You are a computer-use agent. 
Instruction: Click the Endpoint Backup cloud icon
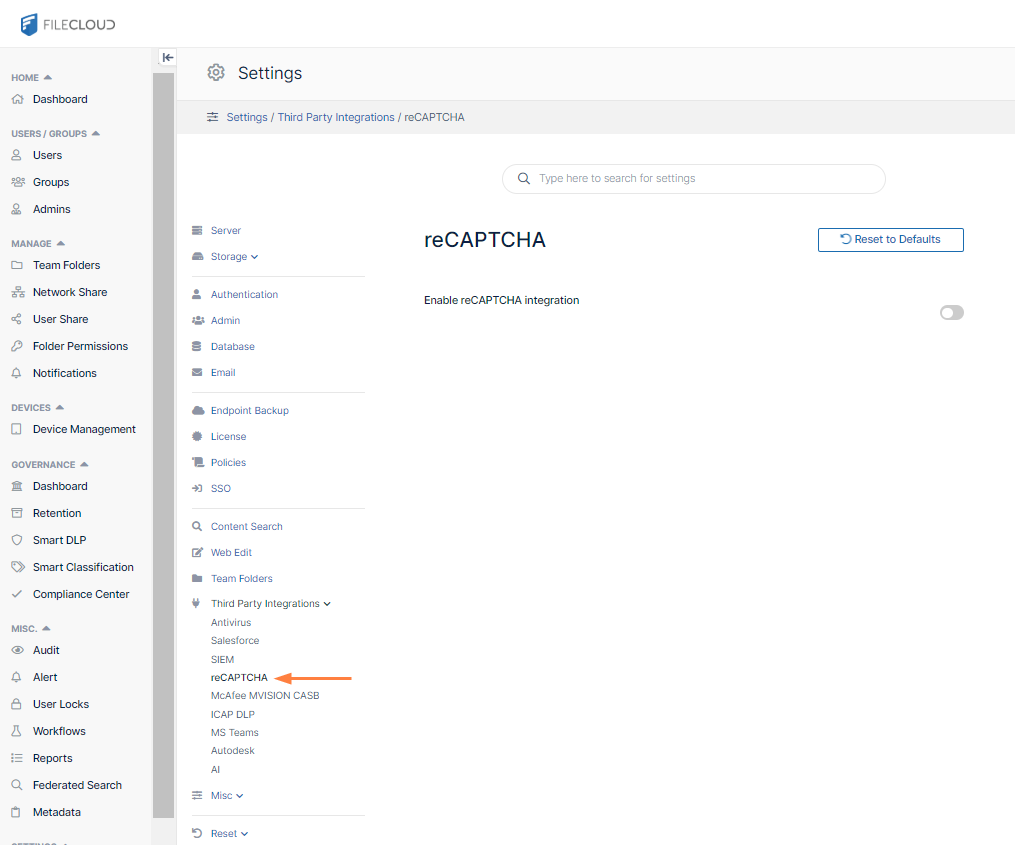tap(198, 411)
